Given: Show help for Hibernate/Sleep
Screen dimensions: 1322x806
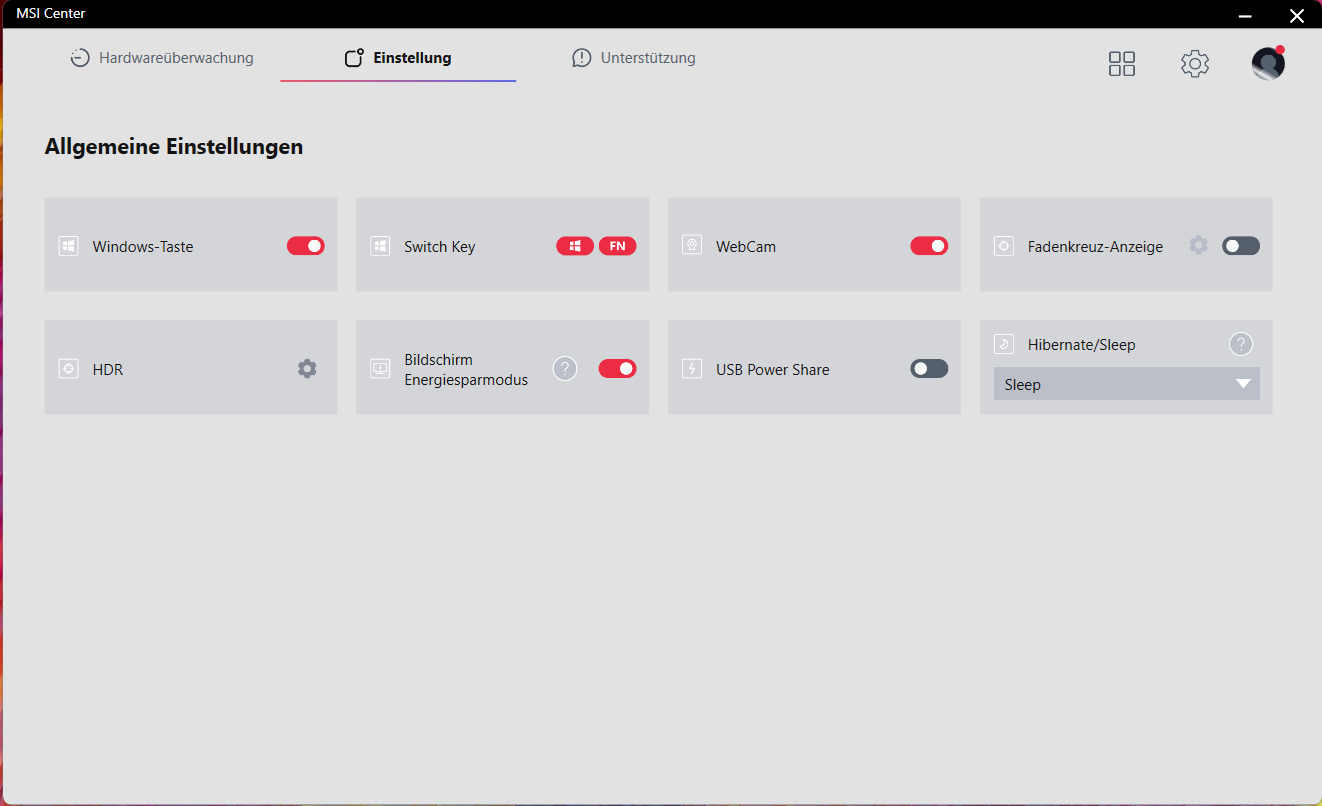Looking at the screenshot, I should [x=1240, y=344].
